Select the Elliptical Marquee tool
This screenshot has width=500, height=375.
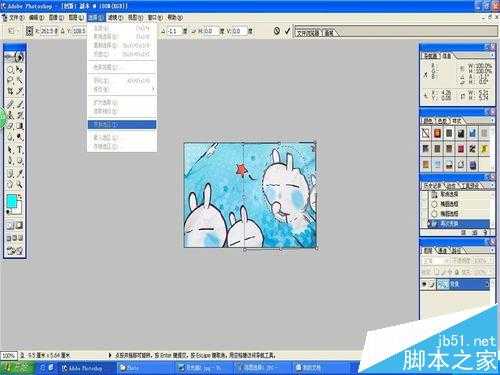(10, 70)
